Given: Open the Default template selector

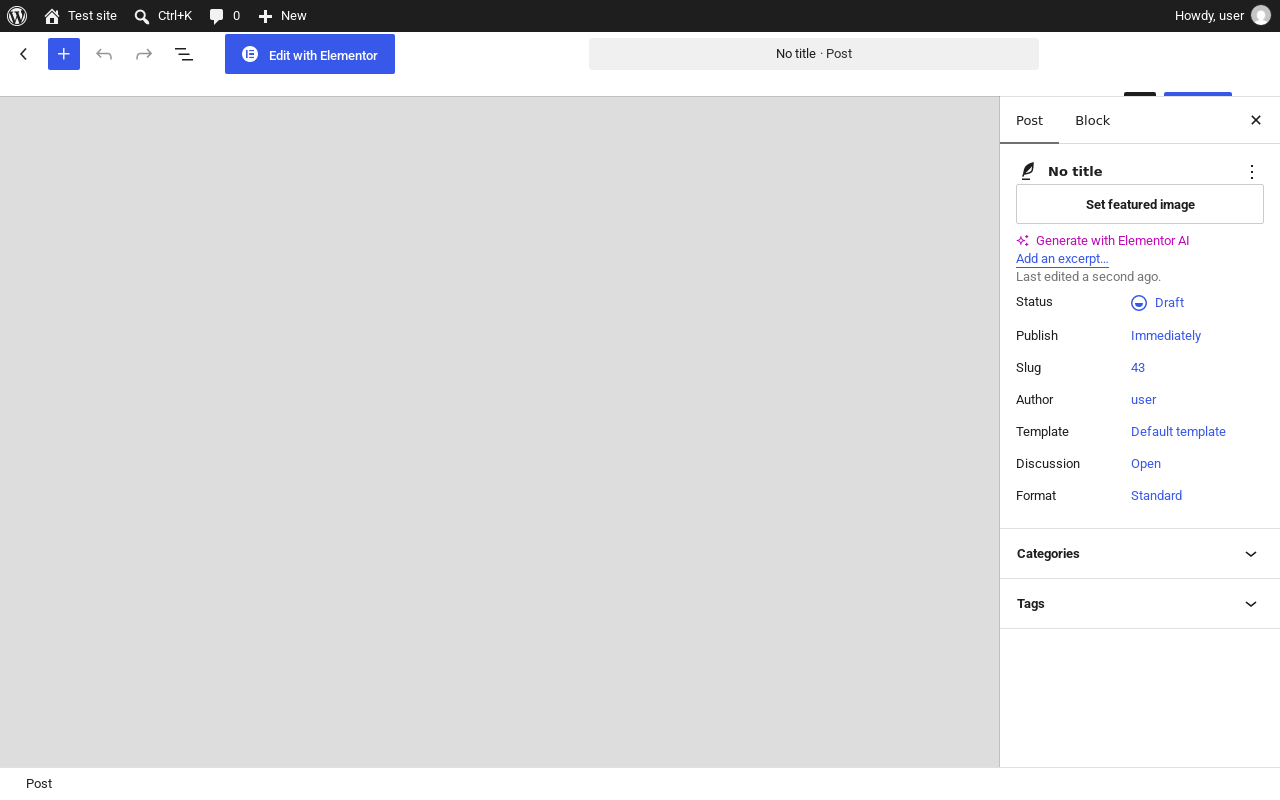Looking at the screenshot, I should click(1178, 432).
